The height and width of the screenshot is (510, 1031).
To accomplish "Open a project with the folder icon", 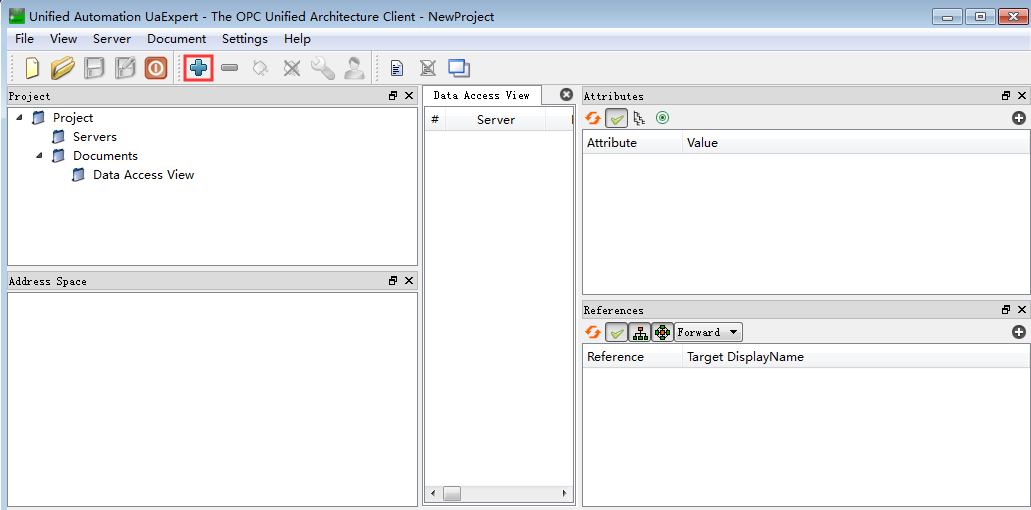I will [x=63, y=68].
